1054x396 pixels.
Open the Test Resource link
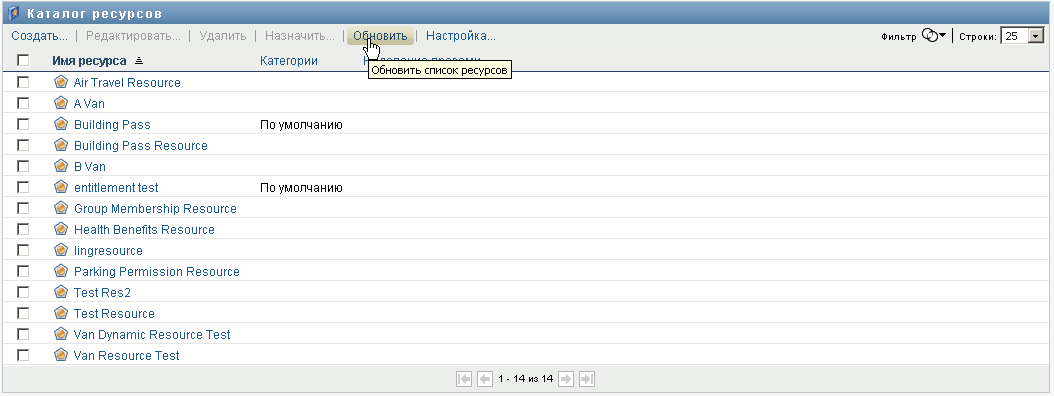tap(114, 313)
